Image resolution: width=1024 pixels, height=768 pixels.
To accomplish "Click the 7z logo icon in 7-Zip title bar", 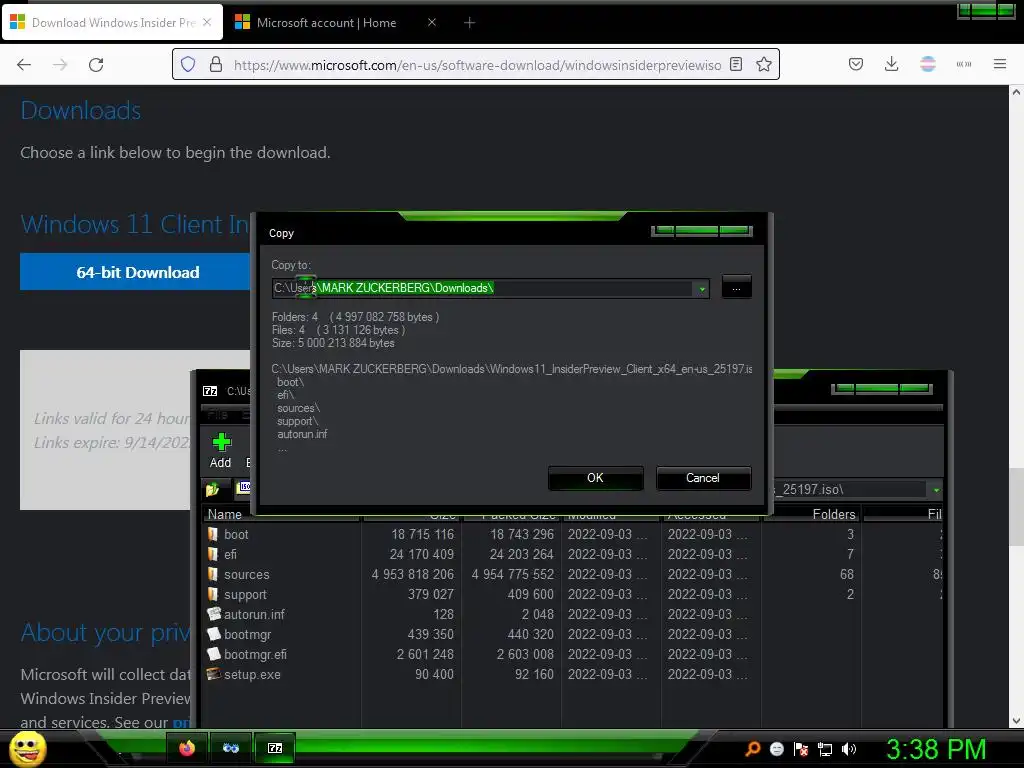I will tap(210, 391).
